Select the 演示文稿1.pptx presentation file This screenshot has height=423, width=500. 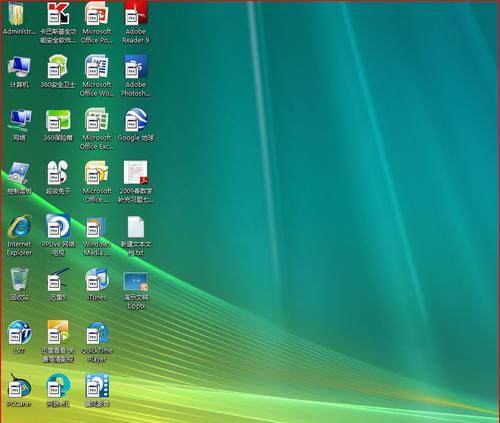coord(136,282)
